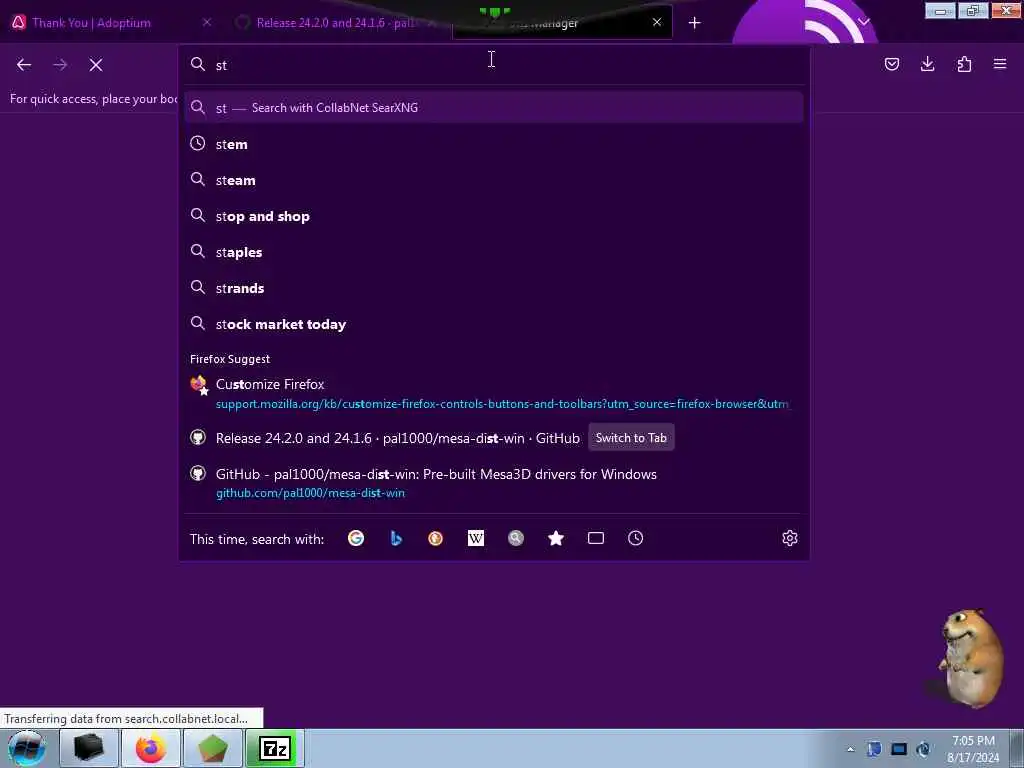This screenshot has height=768, width=1024.
Task: Open the Extensions puzzle icon
Action: coord(964,64)
